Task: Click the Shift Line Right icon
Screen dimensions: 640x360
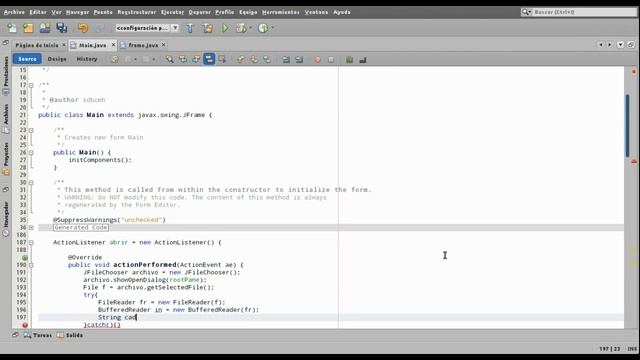Action: pos(299,60)
